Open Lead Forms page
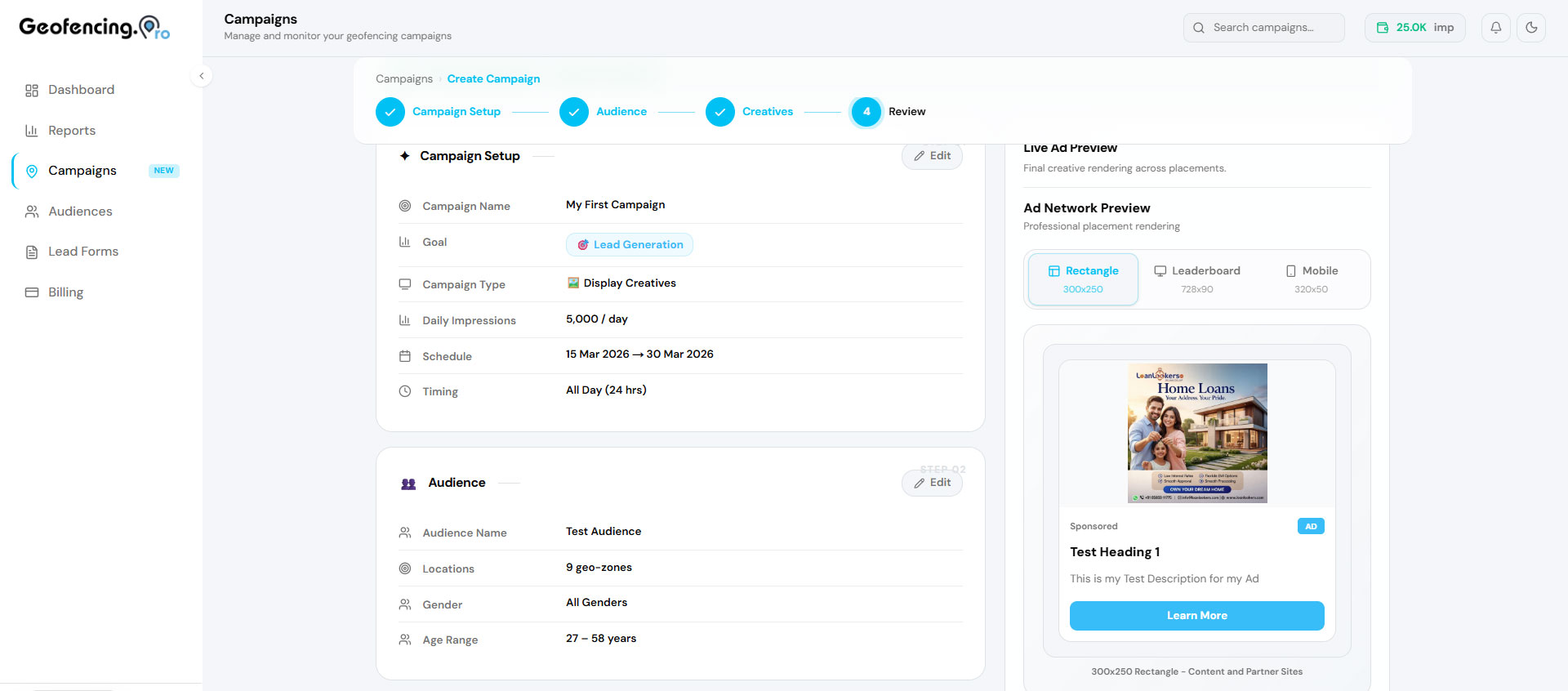 [x=82, y=252]
